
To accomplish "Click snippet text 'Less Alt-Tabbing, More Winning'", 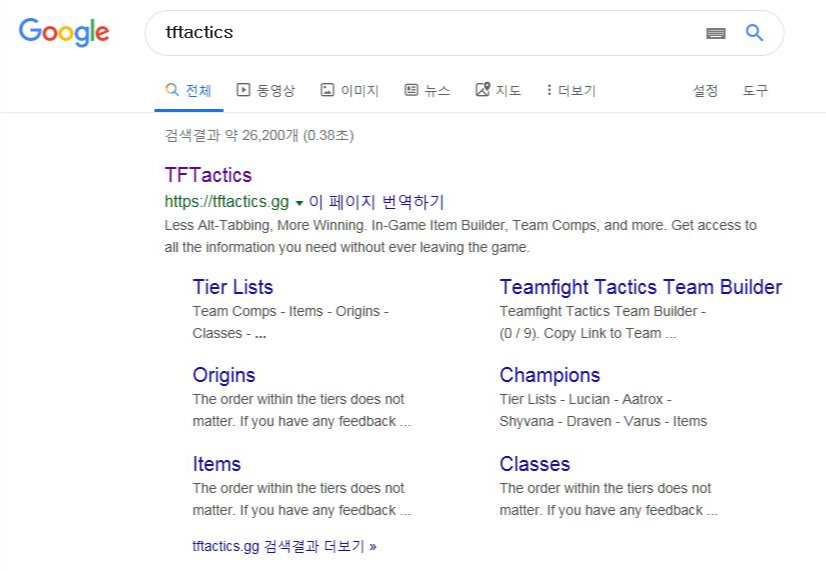I will point(264,225).
